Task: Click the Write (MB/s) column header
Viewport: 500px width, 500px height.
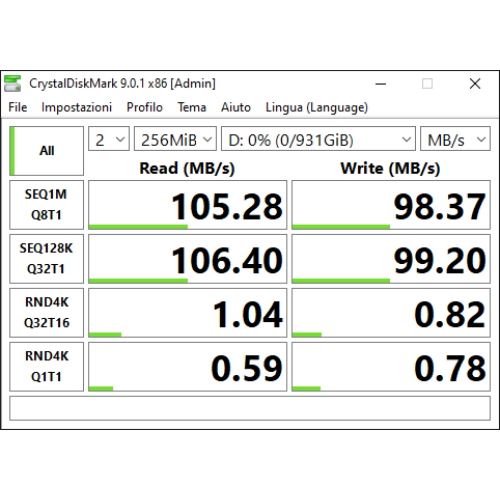Action: point(390,168)
